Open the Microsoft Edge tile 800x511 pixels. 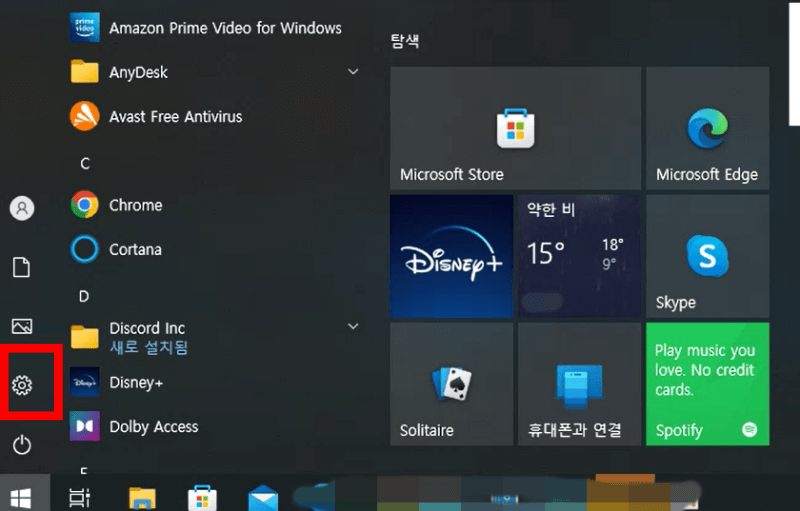tap(708, 128)
